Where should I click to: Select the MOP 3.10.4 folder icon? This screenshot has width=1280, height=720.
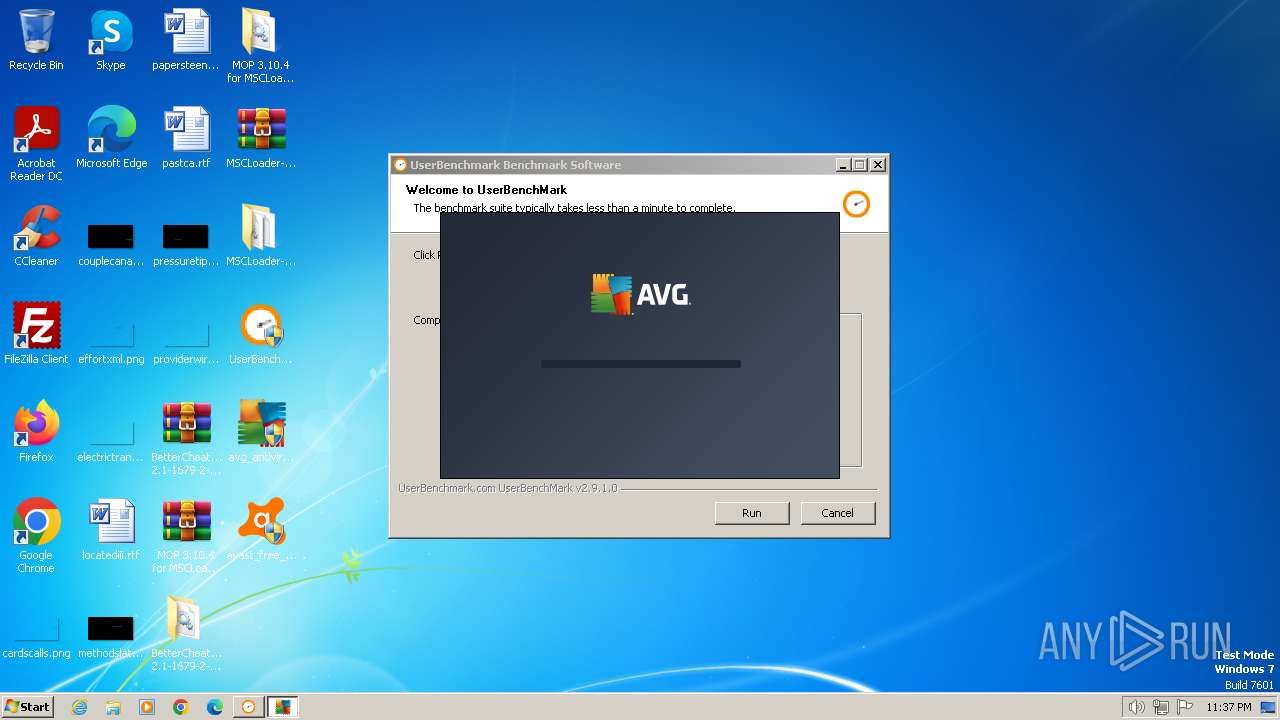pyautogui.click(x=260, y=46)
